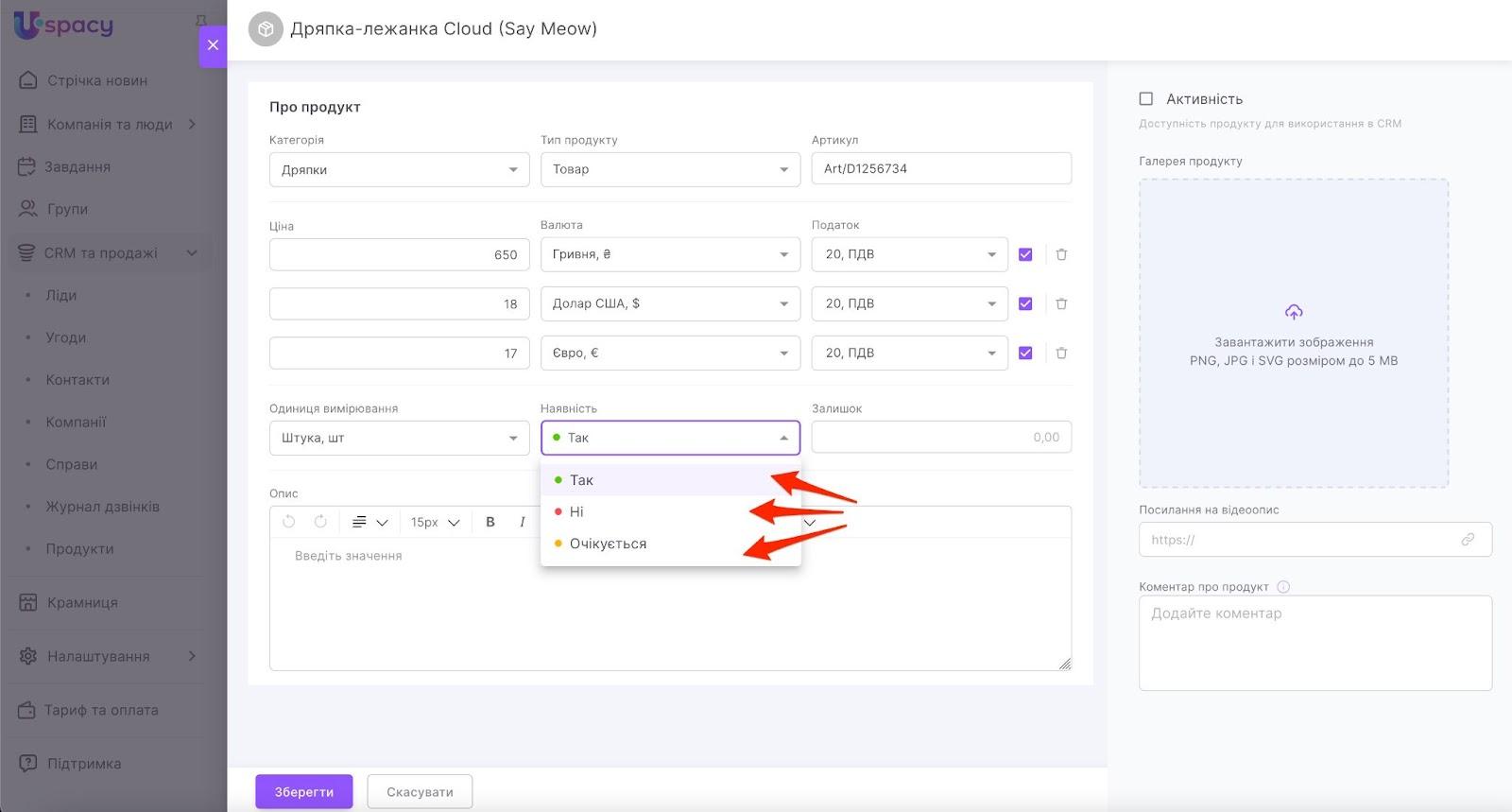Screen dimensions: 1512x812
Task: Select Ні in the availability list
Action: [x=576, y=511]
